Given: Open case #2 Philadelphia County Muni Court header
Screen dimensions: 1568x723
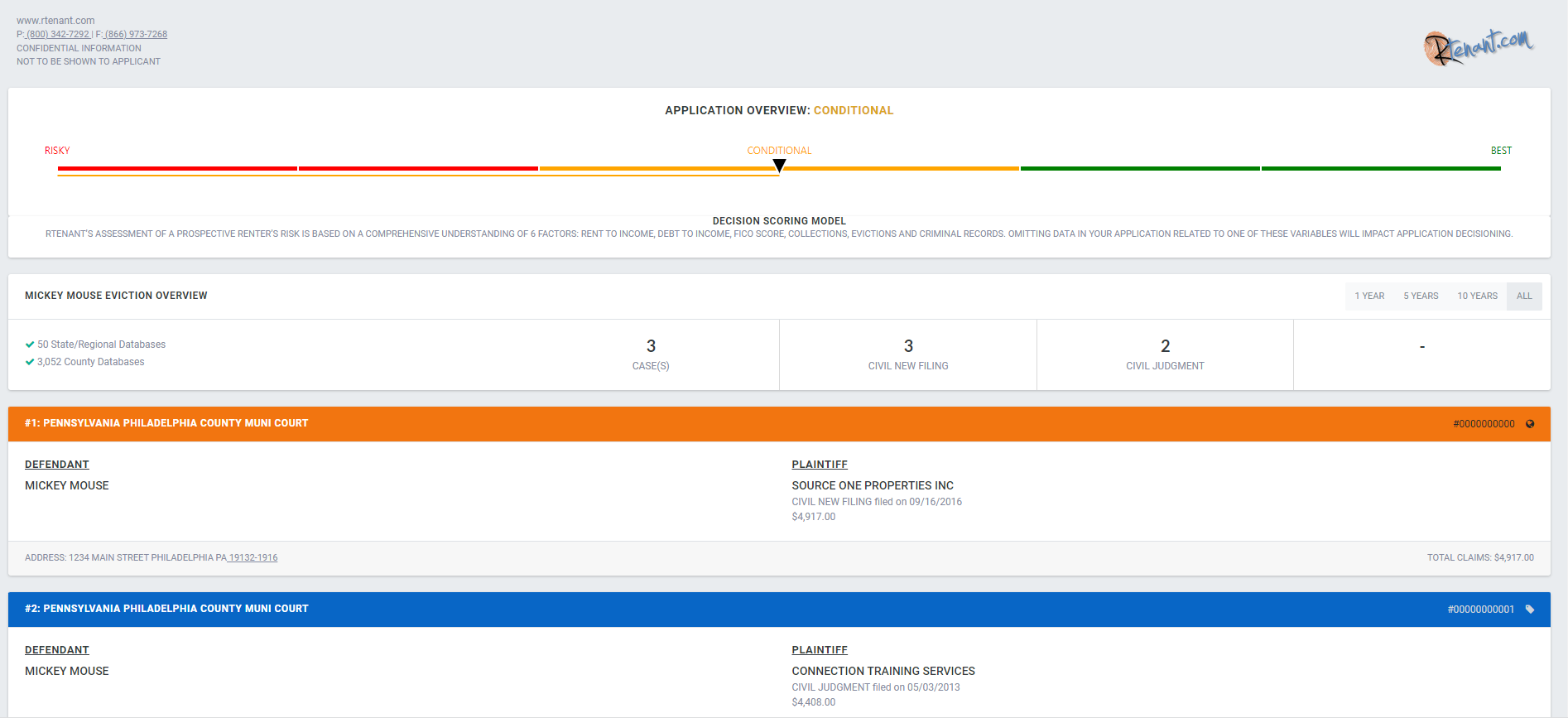Looking at the screenshot, I should [x=779, y=610].
